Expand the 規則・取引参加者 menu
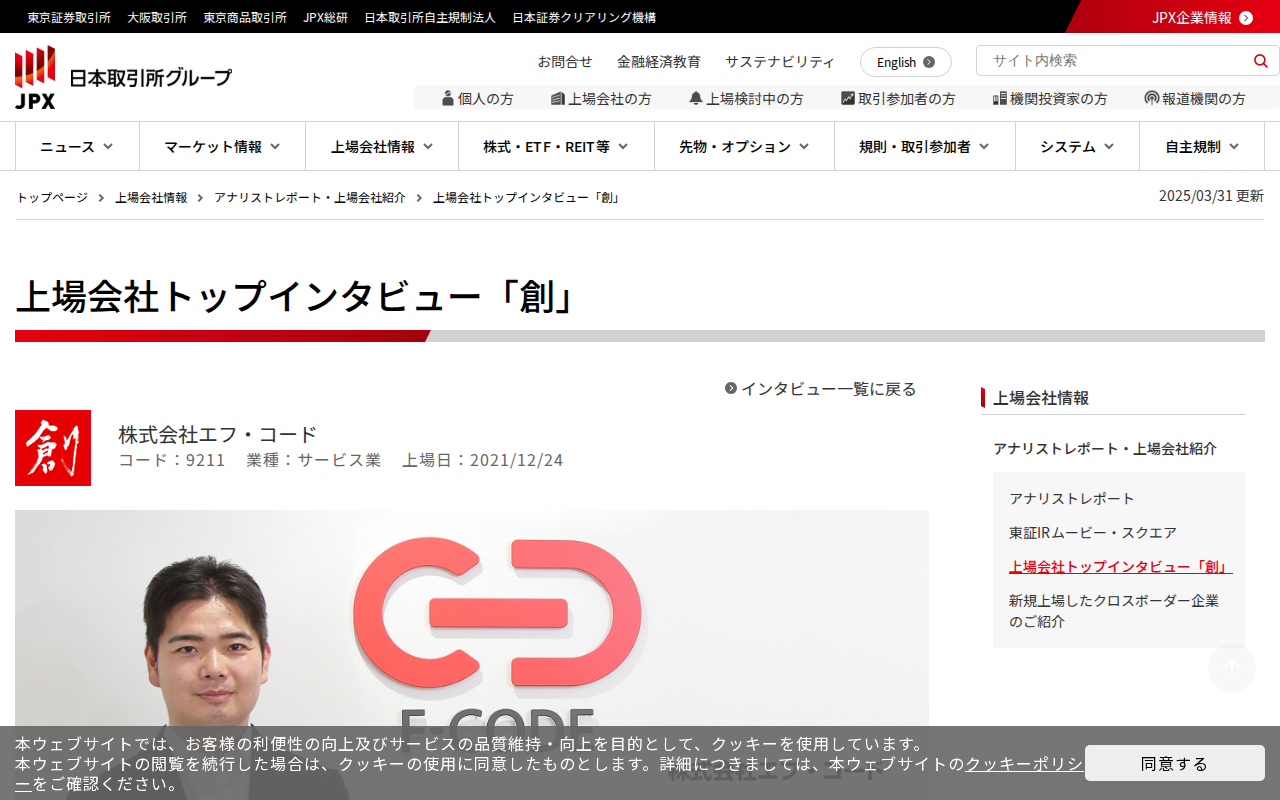 pos(925,146)
